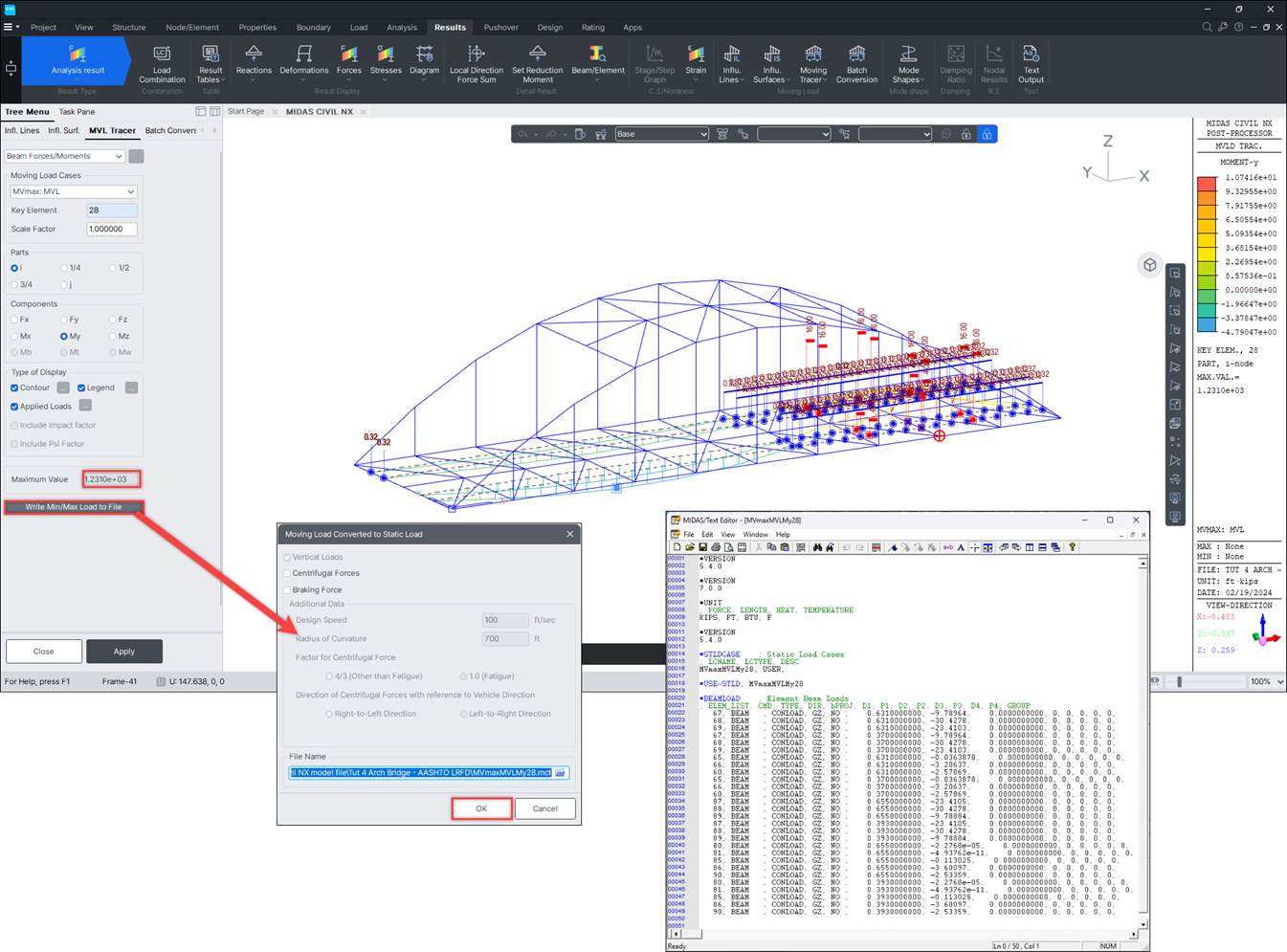
Task: Select the 1/4 part radio button
Action: point(64,268)
